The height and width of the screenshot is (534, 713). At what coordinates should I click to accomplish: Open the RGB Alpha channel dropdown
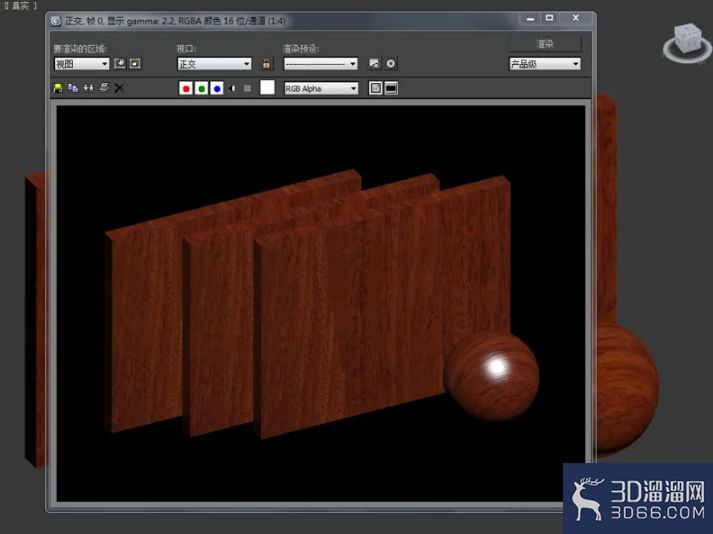[321, 88]
